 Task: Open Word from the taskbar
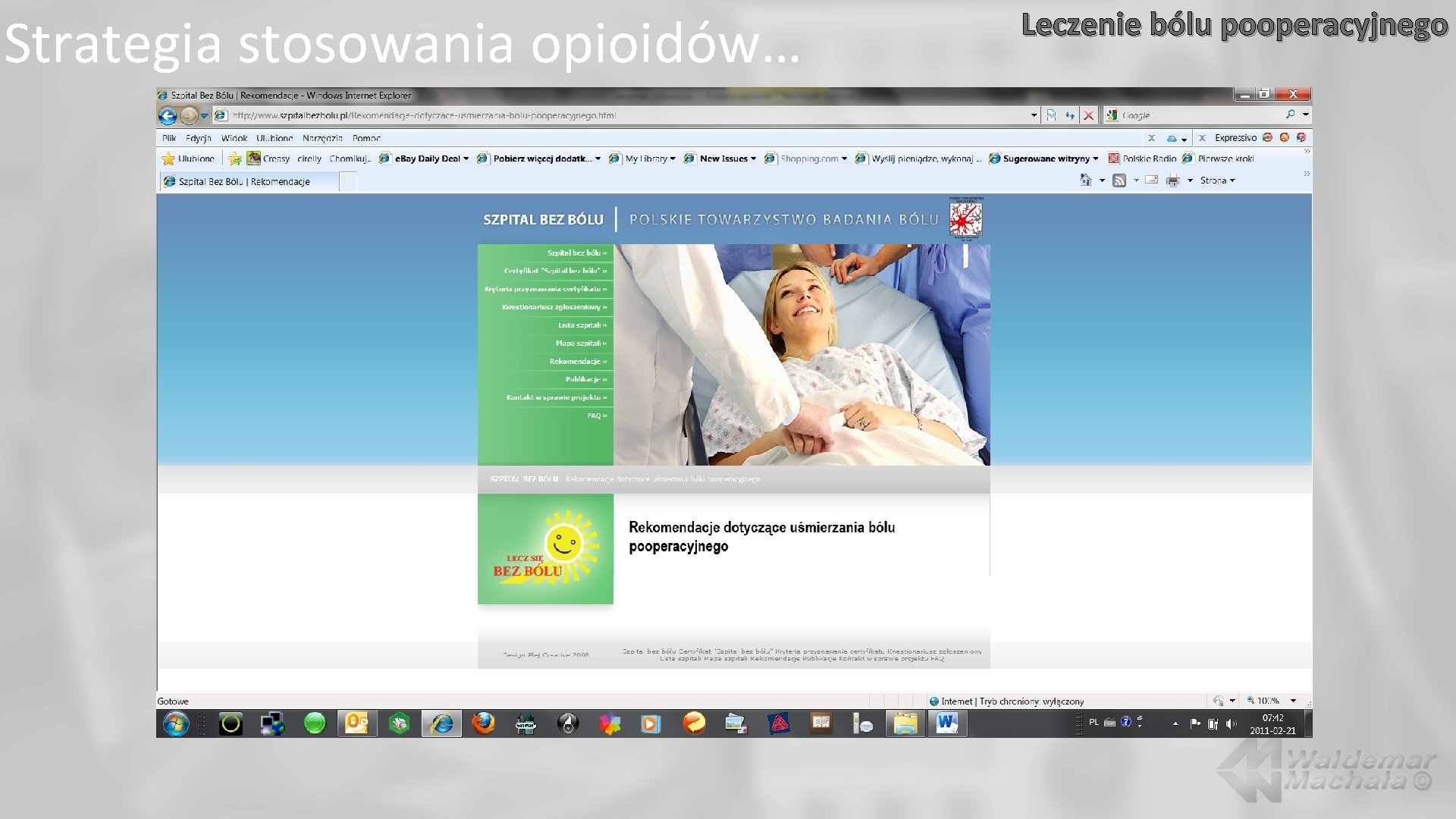(946, 723)
